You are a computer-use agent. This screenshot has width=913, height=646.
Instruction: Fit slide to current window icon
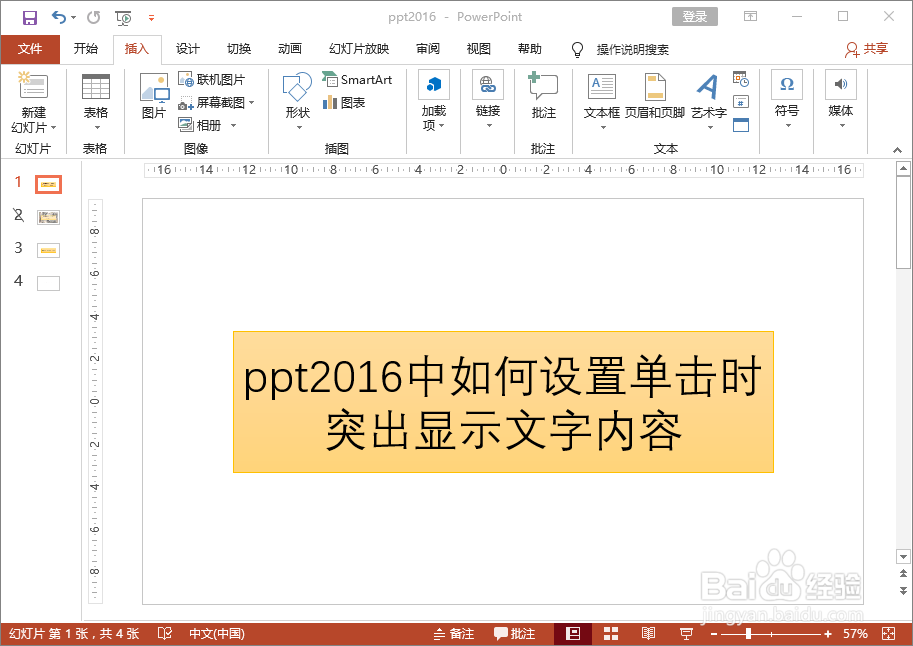889,634
